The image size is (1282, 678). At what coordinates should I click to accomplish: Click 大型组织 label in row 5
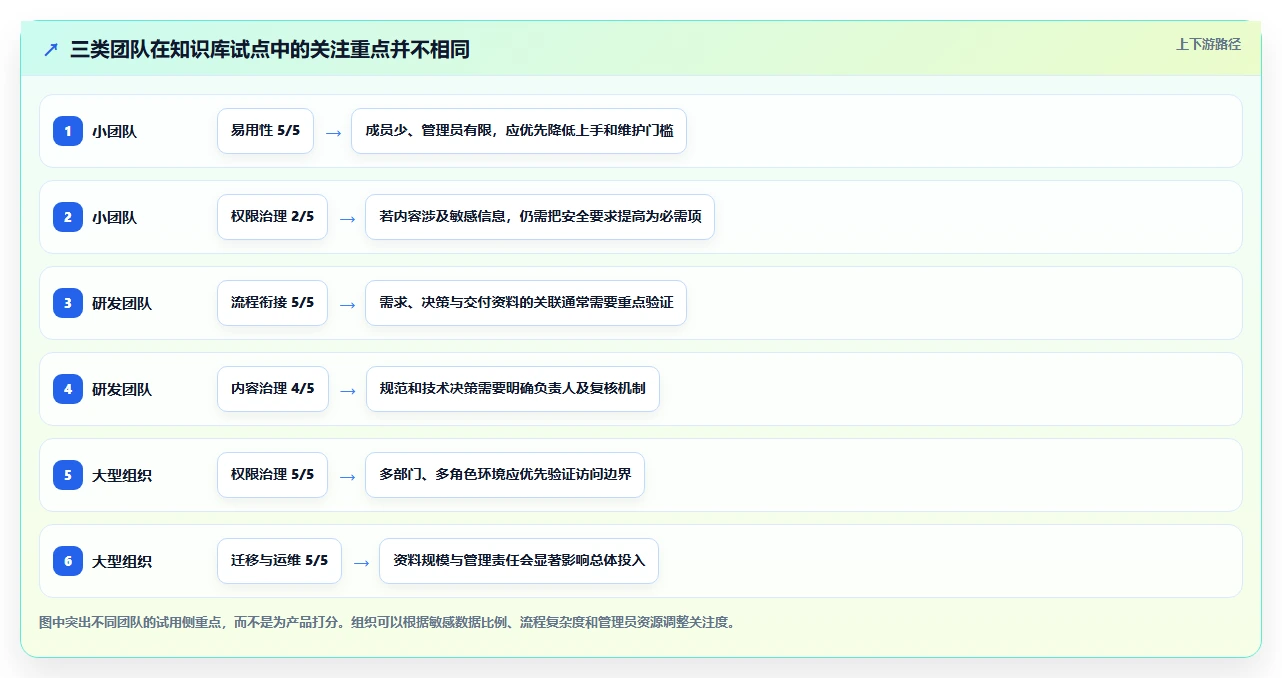click(x=122, y=475)
